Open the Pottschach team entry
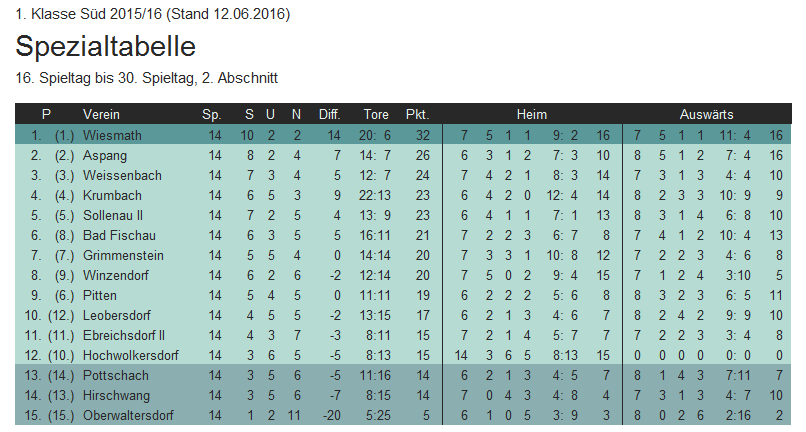Screen dimensions: 806x432 click(x=115, y=375)
